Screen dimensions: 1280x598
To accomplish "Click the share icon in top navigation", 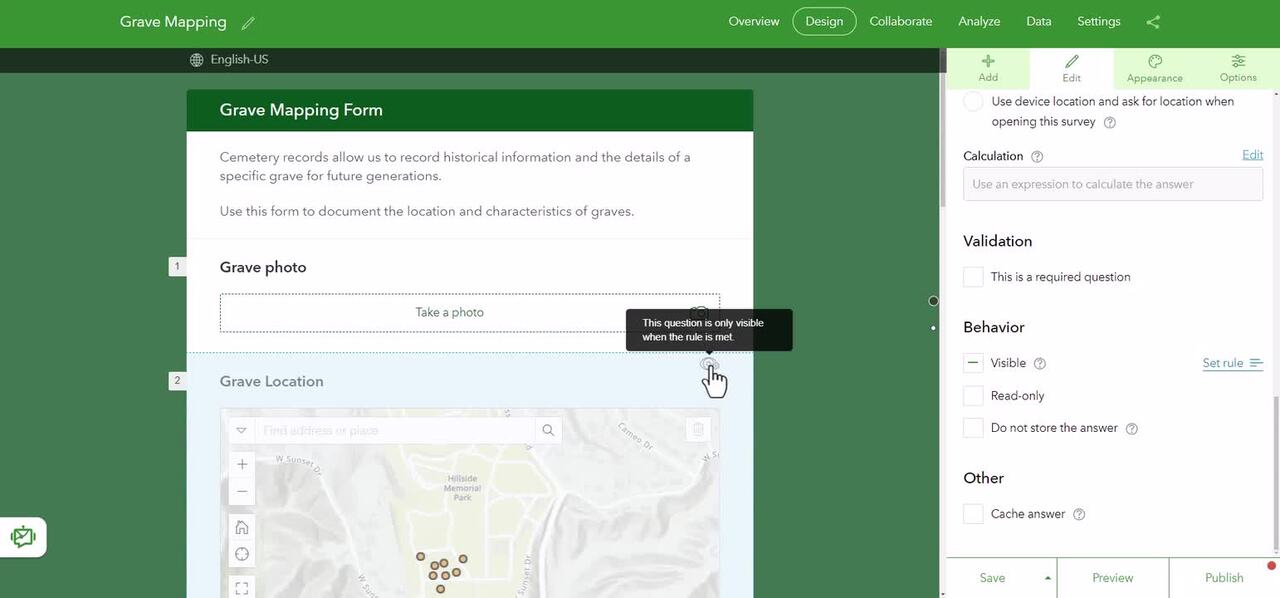I will click(x=1153, y=22).
